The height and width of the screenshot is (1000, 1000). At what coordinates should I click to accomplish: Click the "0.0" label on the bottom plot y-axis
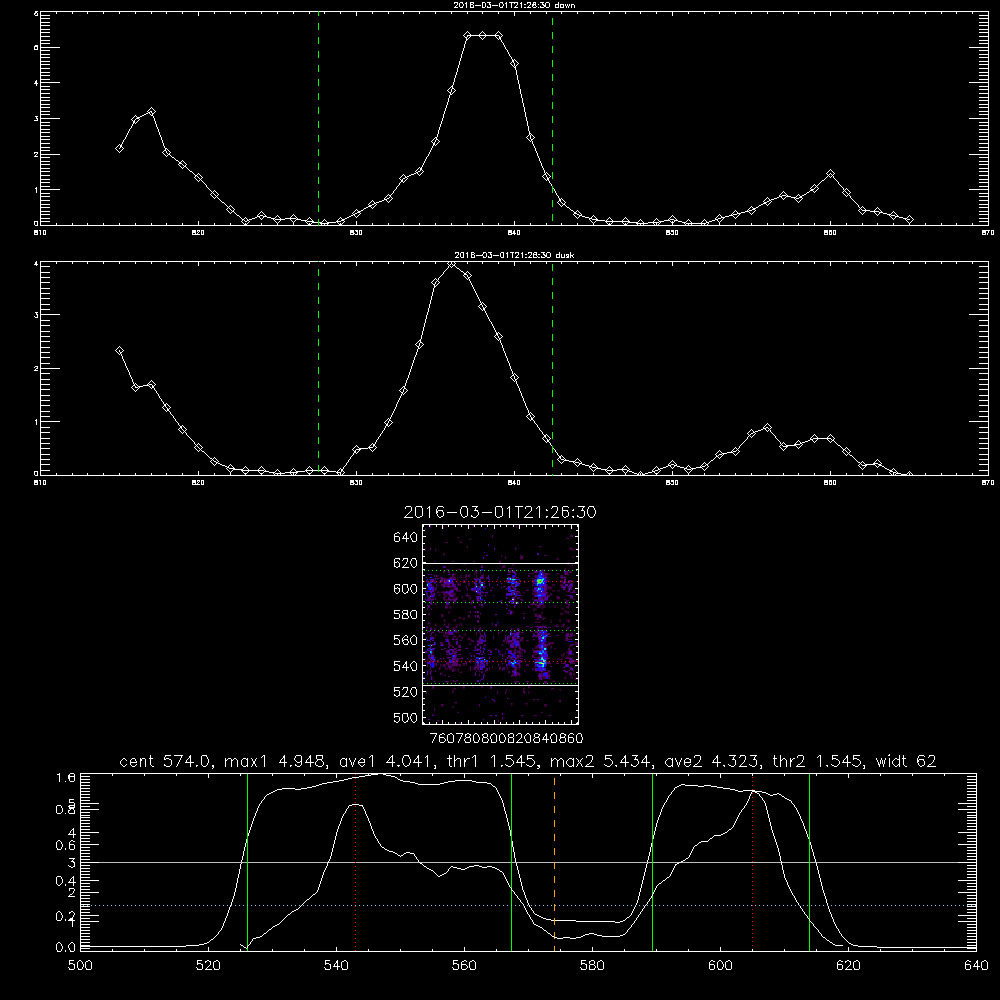66,947
